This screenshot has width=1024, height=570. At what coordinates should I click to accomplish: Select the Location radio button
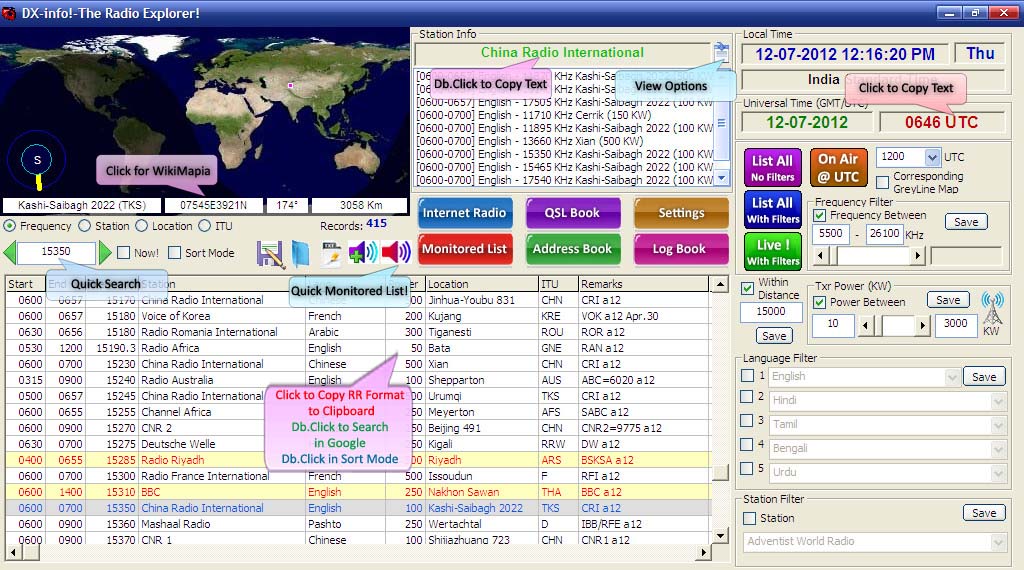click(x=142, y=226)
